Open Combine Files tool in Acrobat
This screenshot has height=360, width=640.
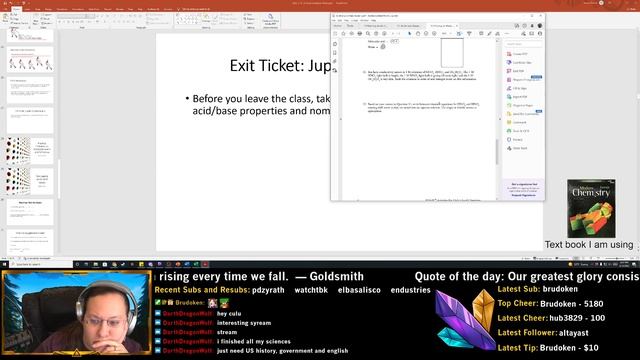[518, 62]
